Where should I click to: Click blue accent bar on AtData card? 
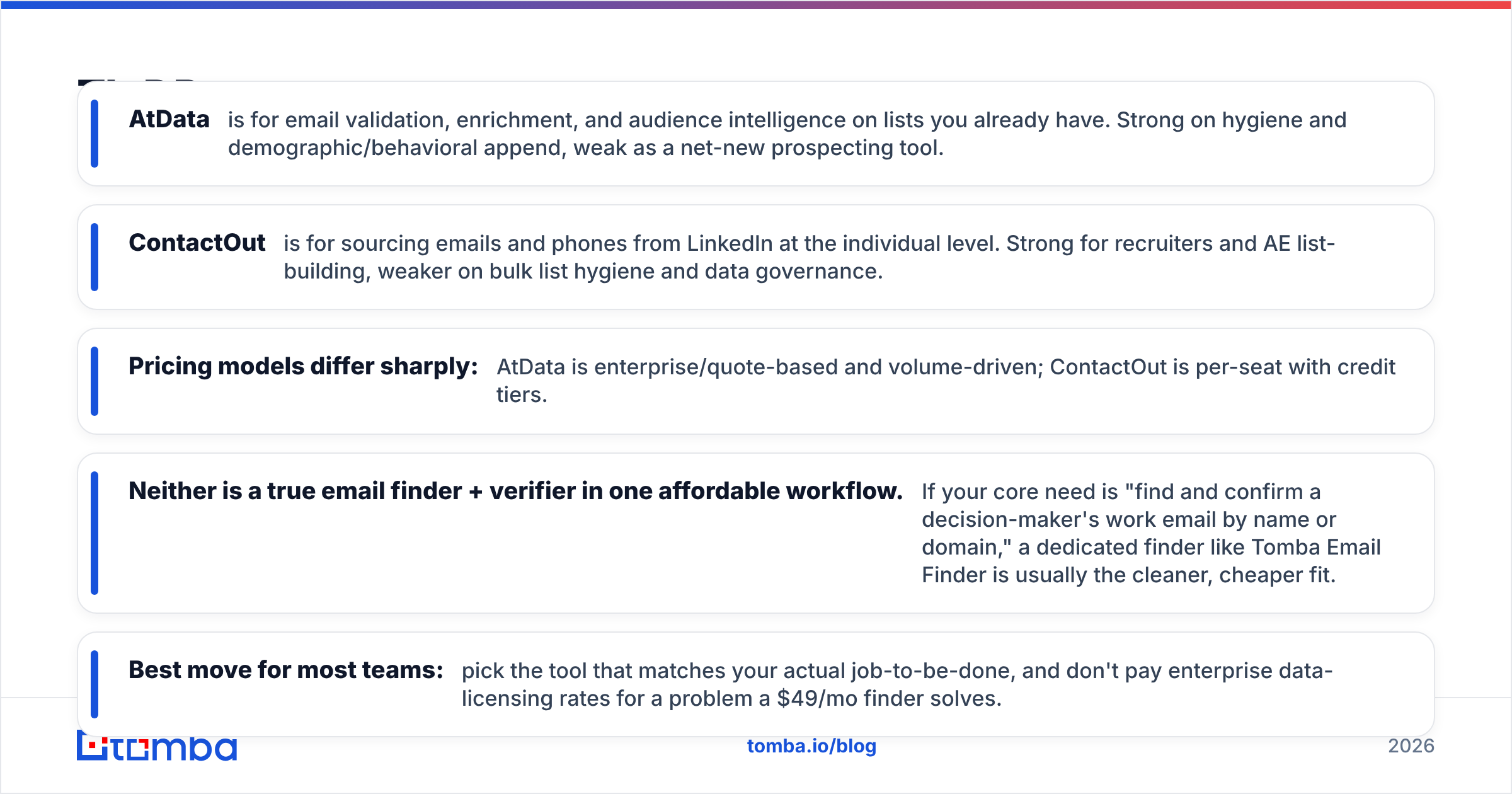point(94,134)
